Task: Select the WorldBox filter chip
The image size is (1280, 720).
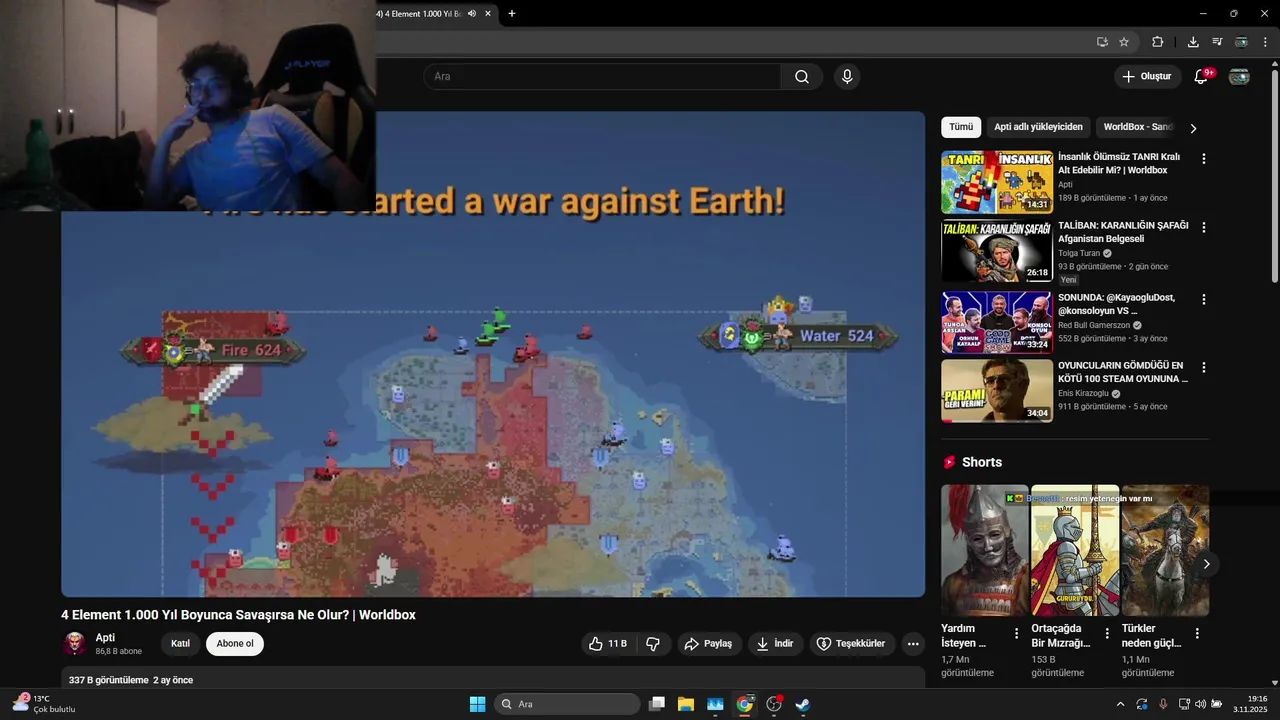Action: tap(1138, 127)
